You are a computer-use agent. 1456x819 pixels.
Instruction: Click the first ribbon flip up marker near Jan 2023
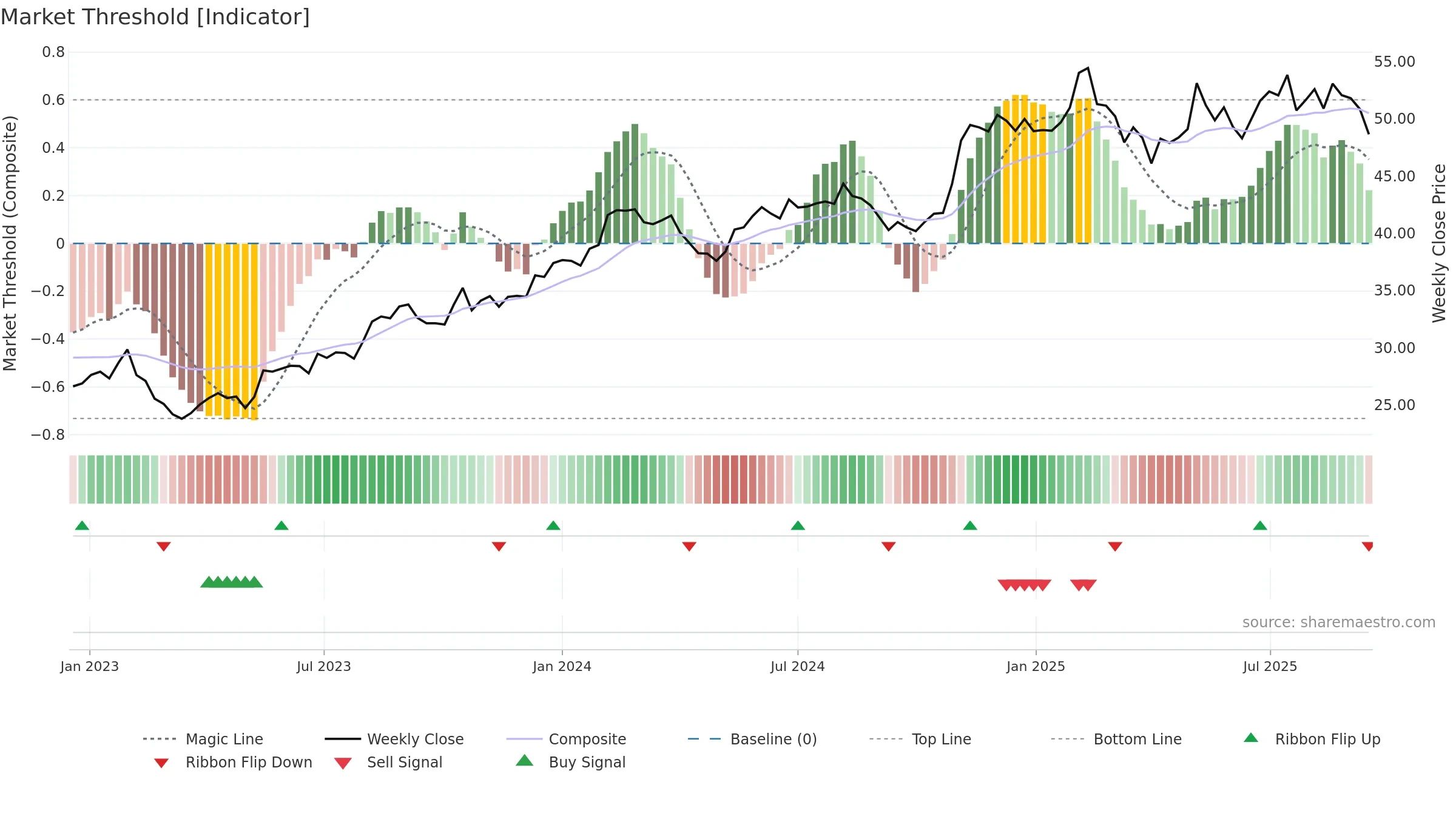coord(82,525)
